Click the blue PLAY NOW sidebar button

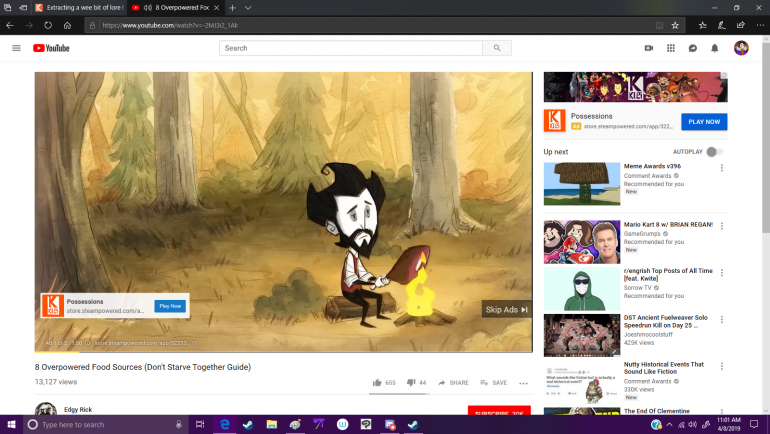tap(704, 122)
